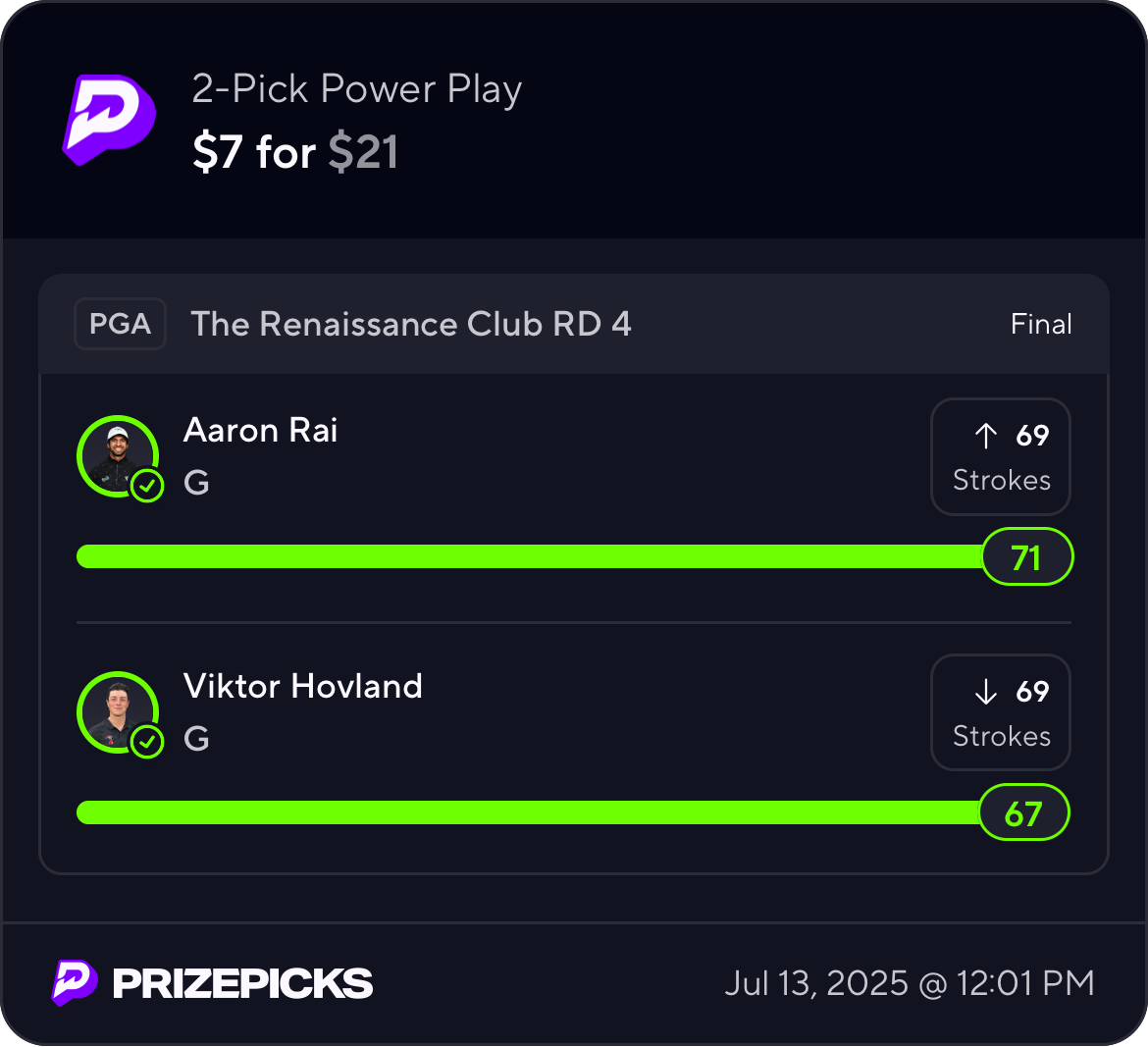Click the Viktor Hovland name
The width and height of the screenshot is (1148, 1047).
point(302,686)
